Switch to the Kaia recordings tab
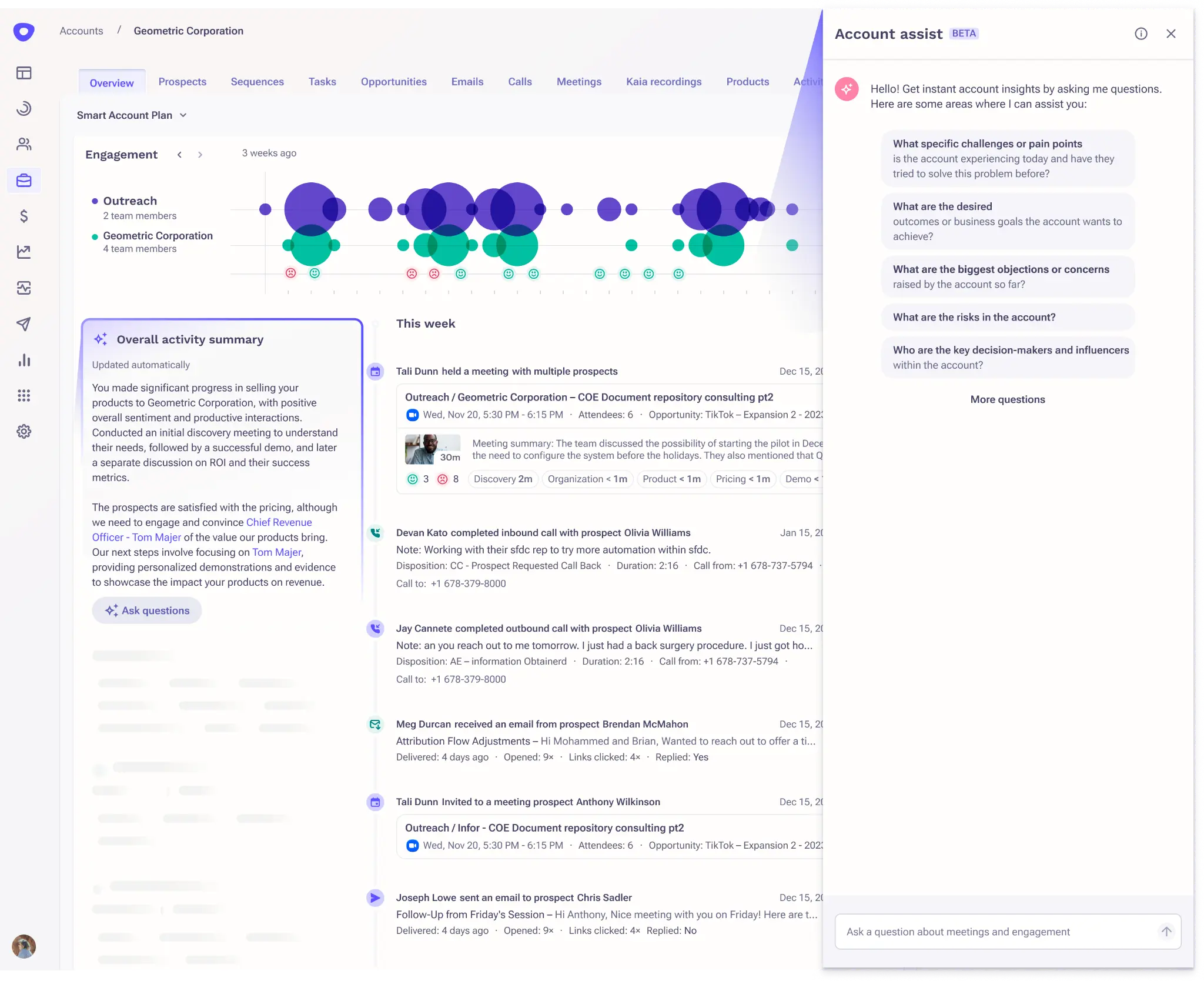 point(663,82)
